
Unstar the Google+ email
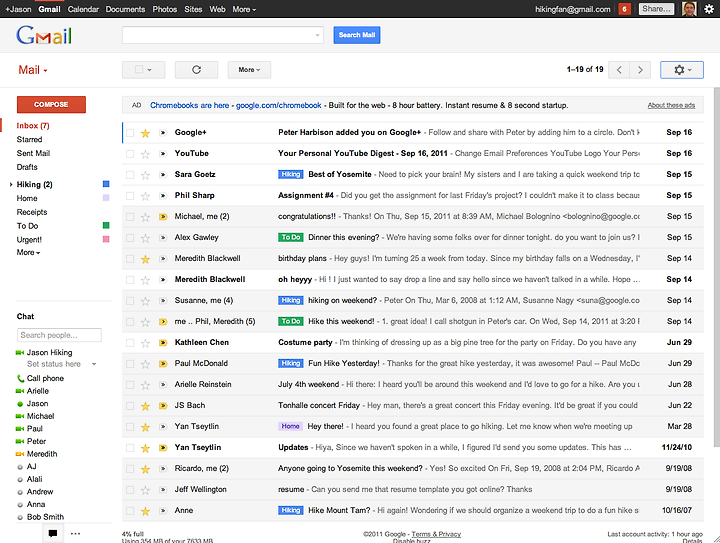click(146, 133)
